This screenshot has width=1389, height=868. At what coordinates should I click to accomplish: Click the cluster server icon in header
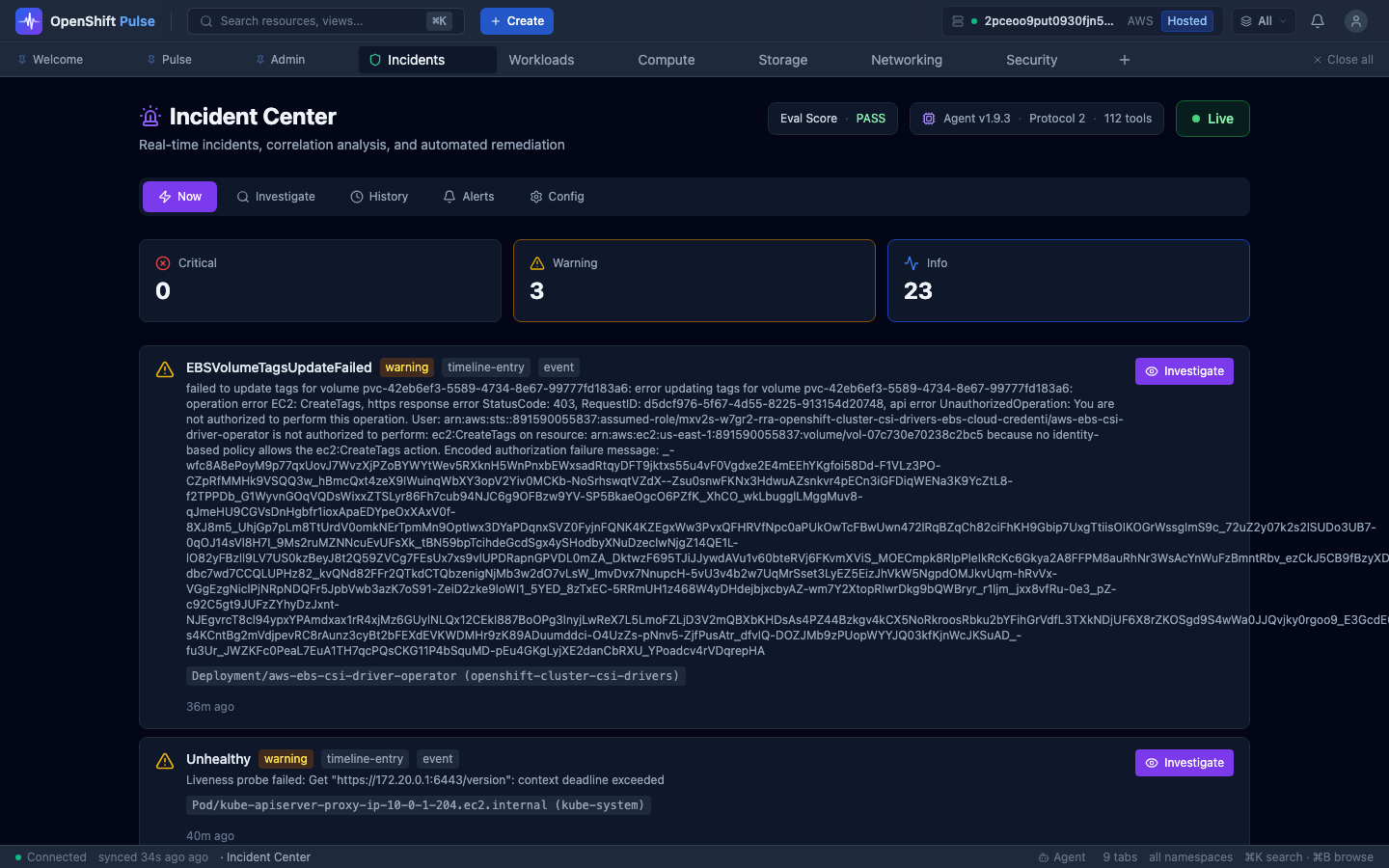(x=957, y=21)
